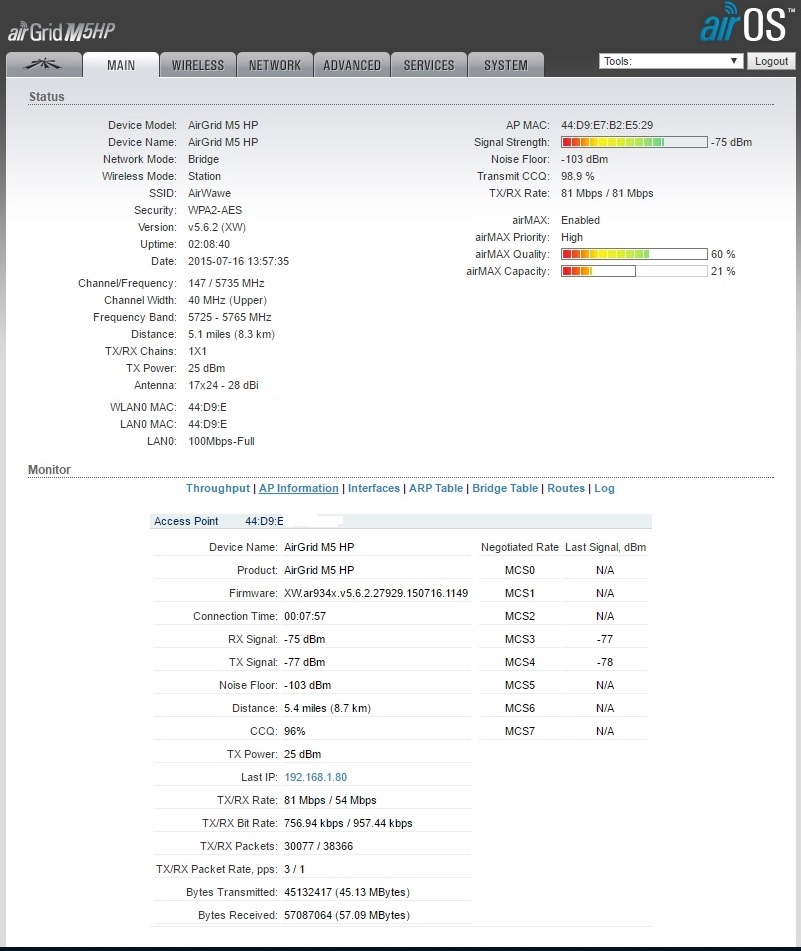Select the 40 MHz (Upper) width value

(x=227, y=300)
